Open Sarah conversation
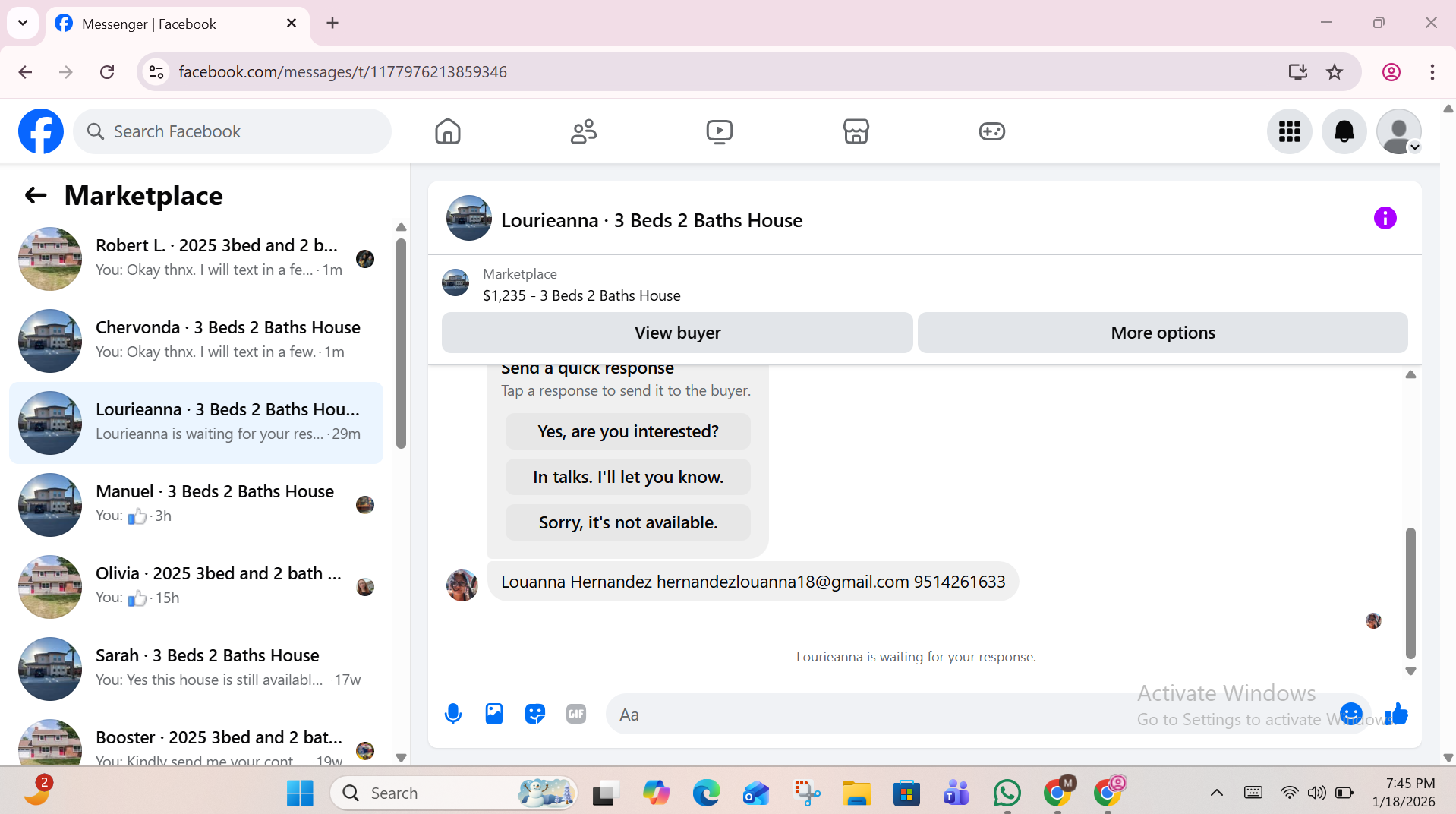 (x=196, y=669)
